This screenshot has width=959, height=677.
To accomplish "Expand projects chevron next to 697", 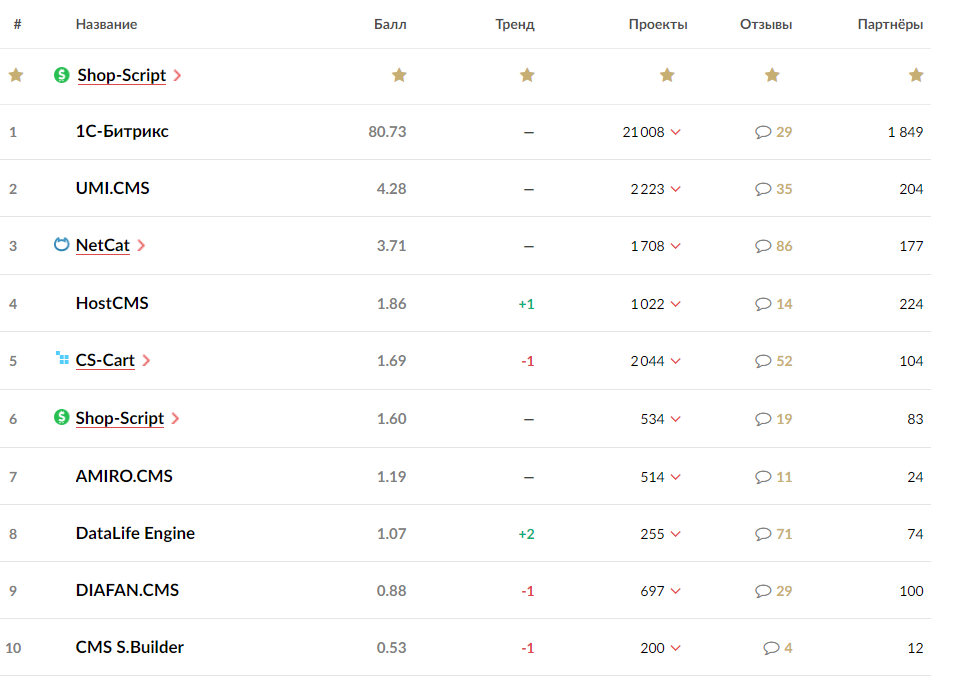I will [x=675, y=591].
